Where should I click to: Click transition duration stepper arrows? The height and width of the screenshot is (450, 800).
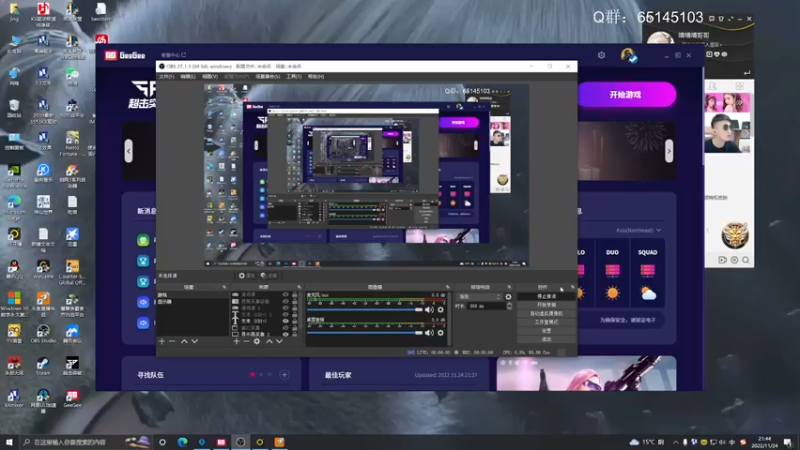tap(509, 306)
